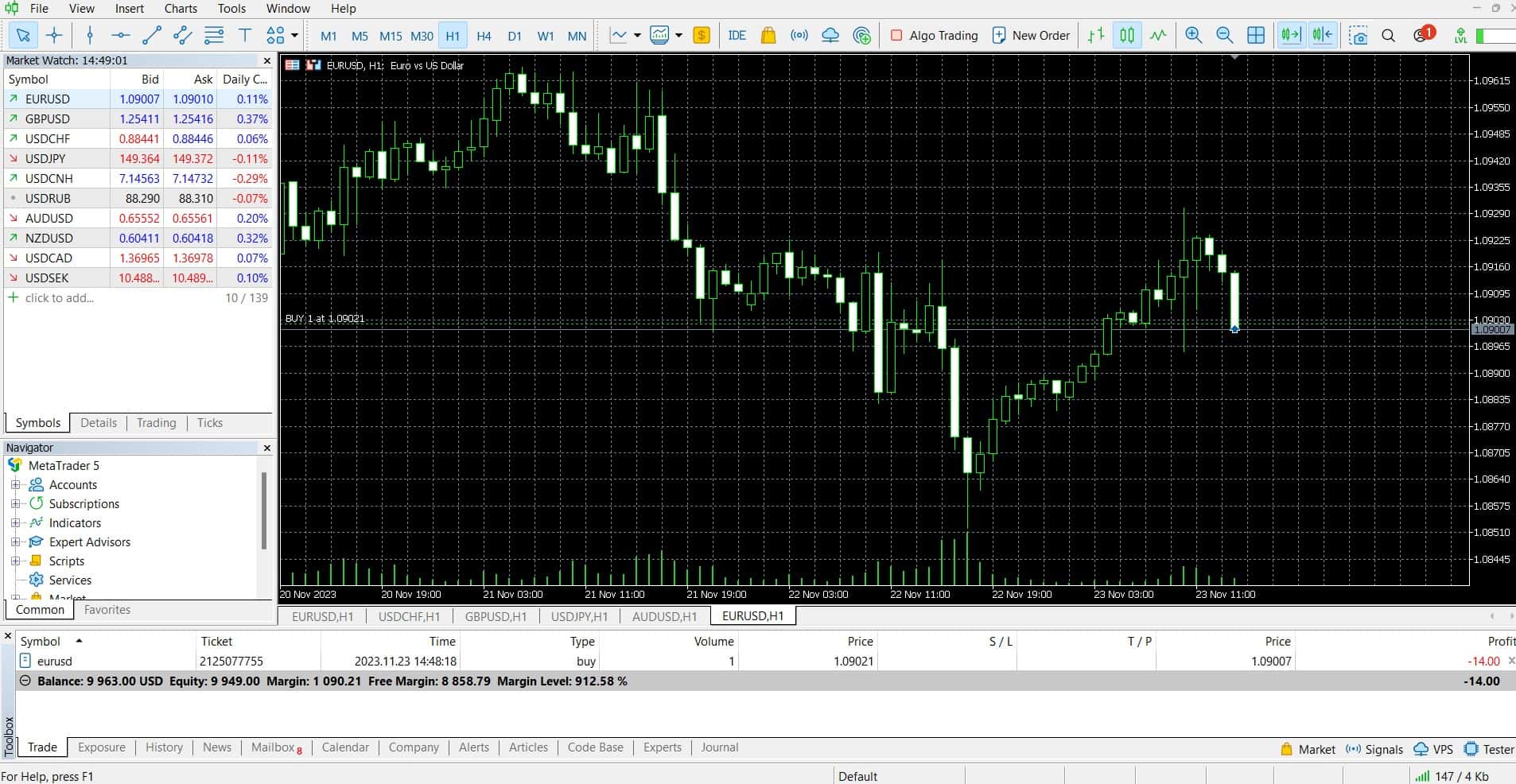Switch to the GBPUSD,H1 chart tab

click(x=496, y=616)
